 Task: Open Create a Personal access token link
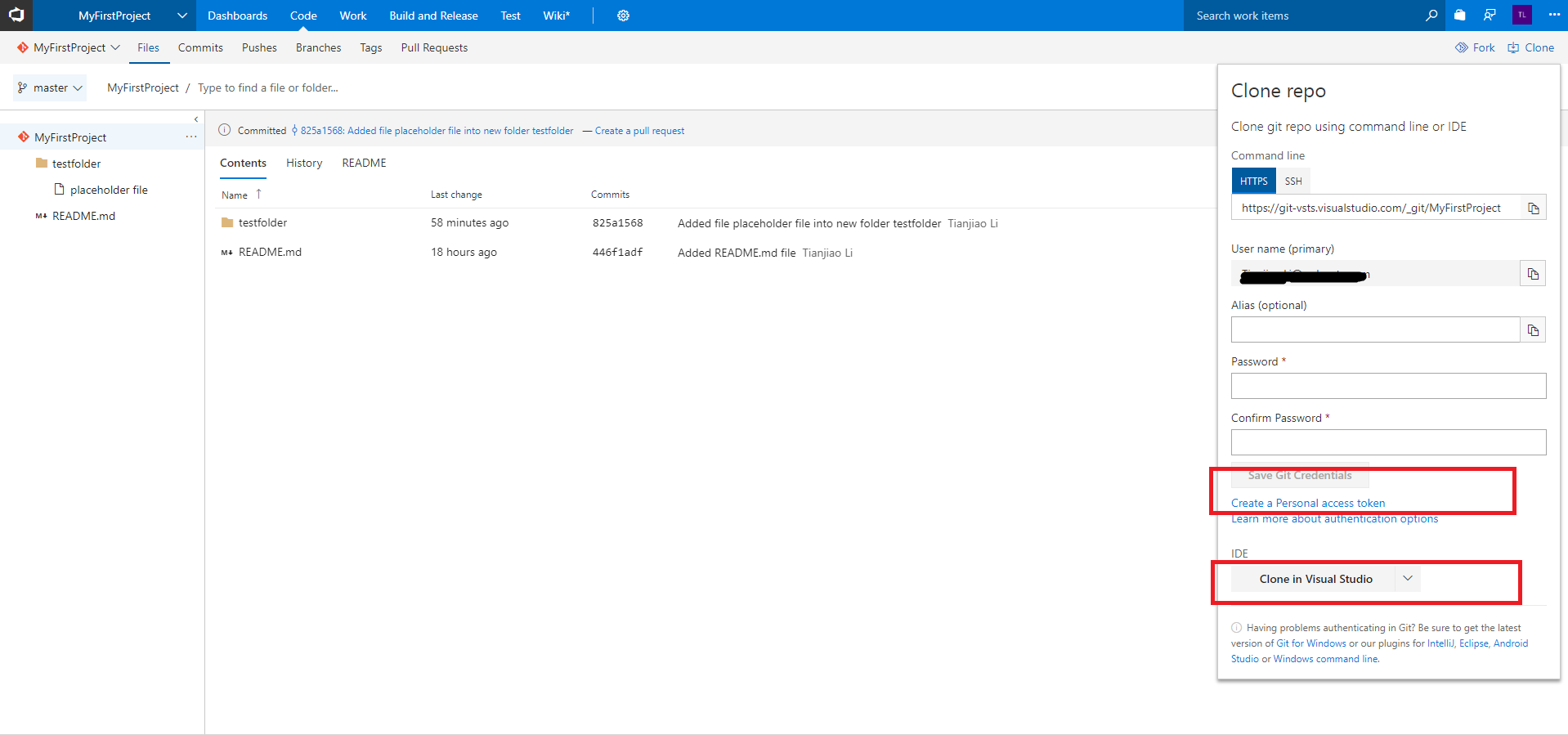pos(1308,503)
